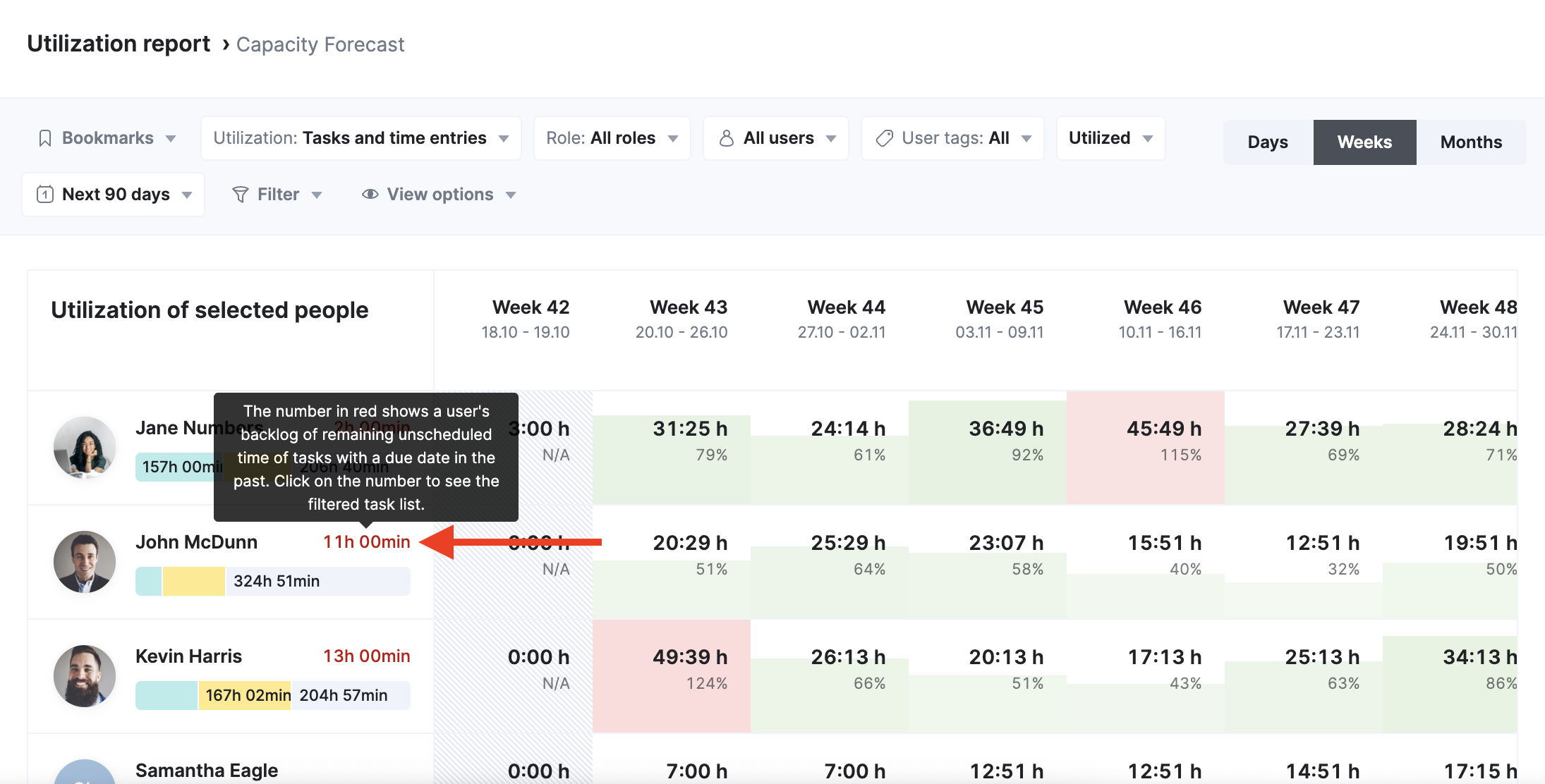Screen dimensions: 1545x784
Task: Switch to Days view
Action: pyautogui.click(x=1268, y=142)
